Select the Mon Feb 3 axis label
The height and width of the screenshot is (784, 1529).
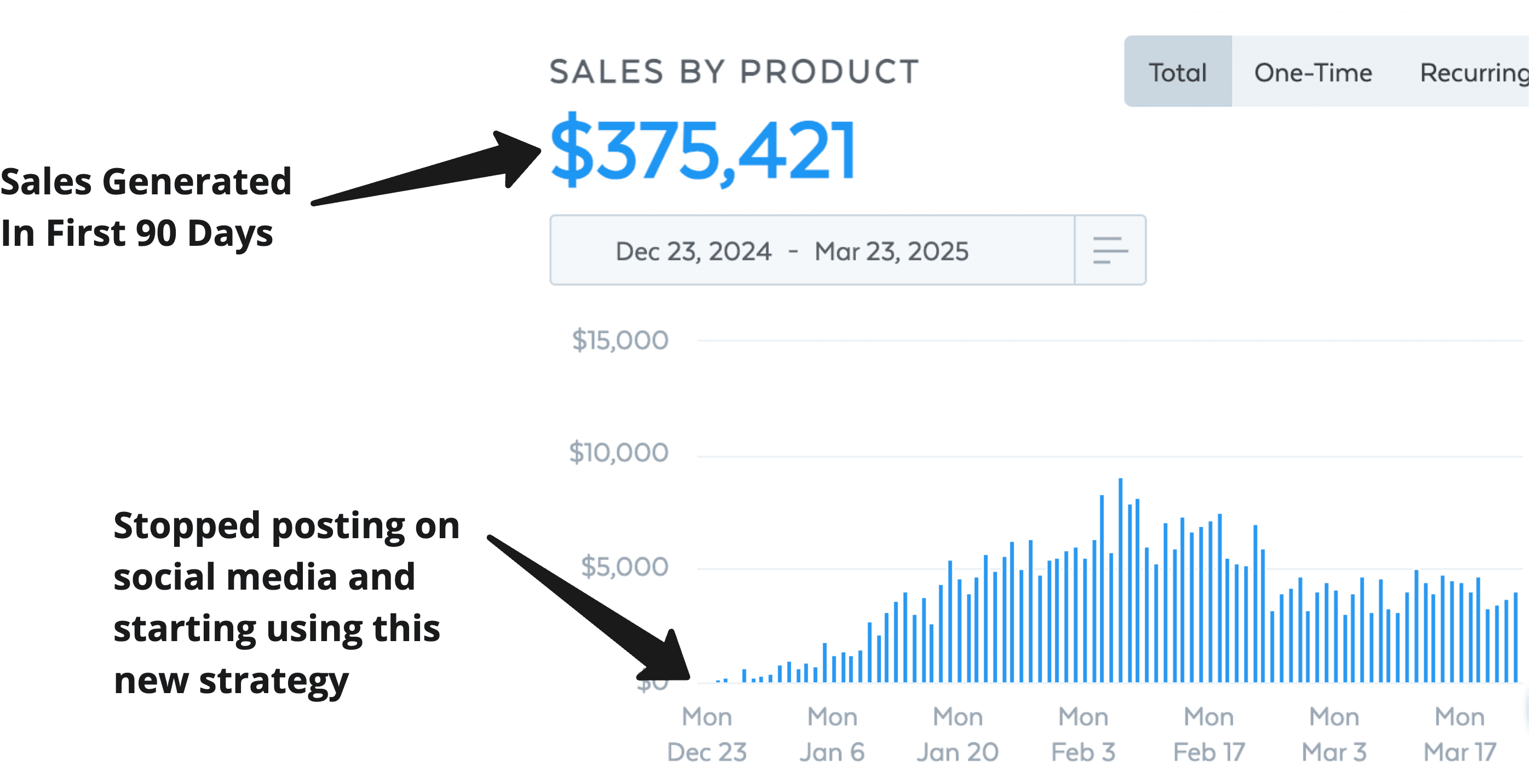1083,734
